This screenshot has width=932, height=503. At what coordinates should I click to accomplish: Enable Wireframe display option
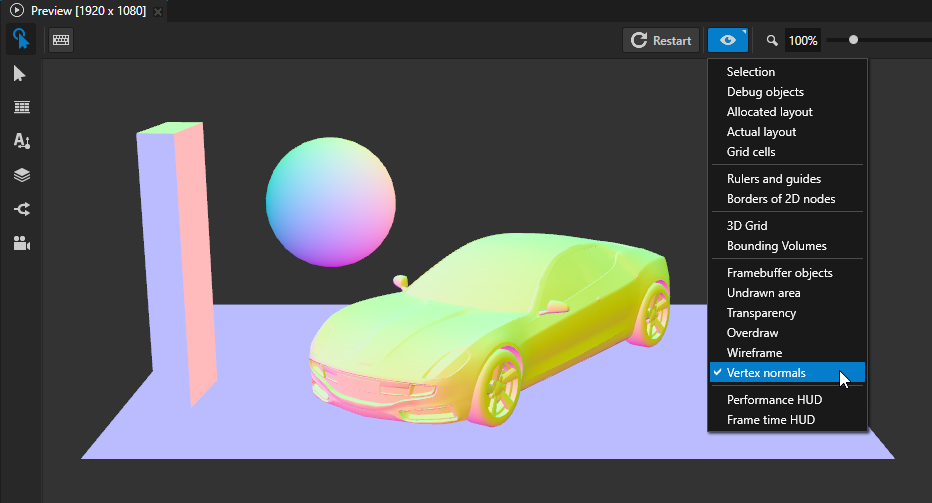tap(754, 353)
